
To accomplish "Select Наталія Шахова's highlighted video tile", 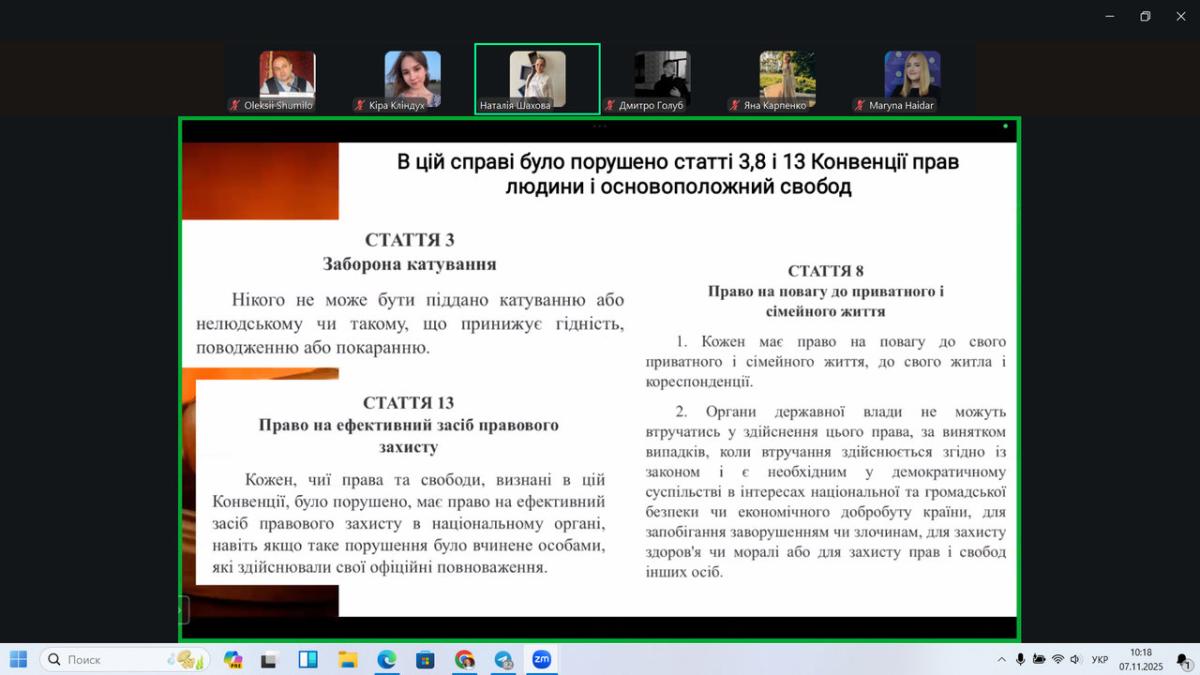I will [x=537, y=78].
